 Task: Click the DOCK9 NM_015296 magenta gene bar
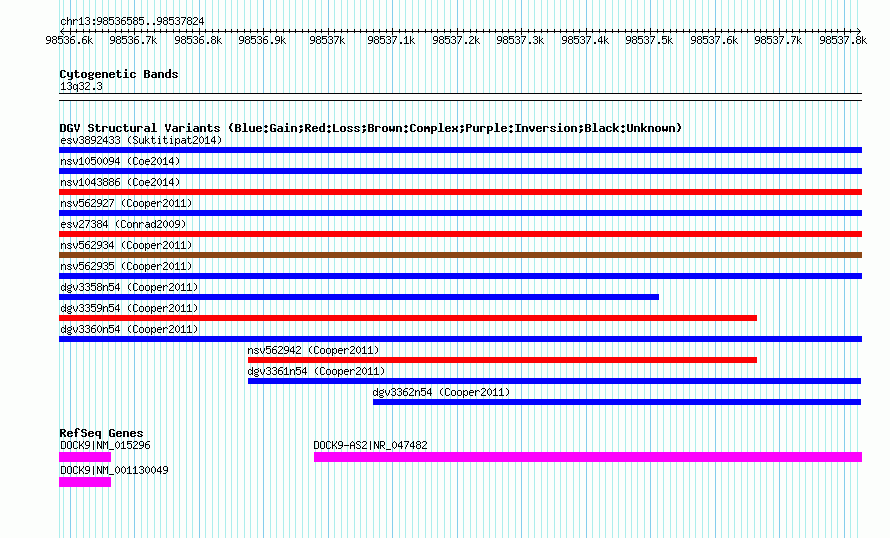85,457
